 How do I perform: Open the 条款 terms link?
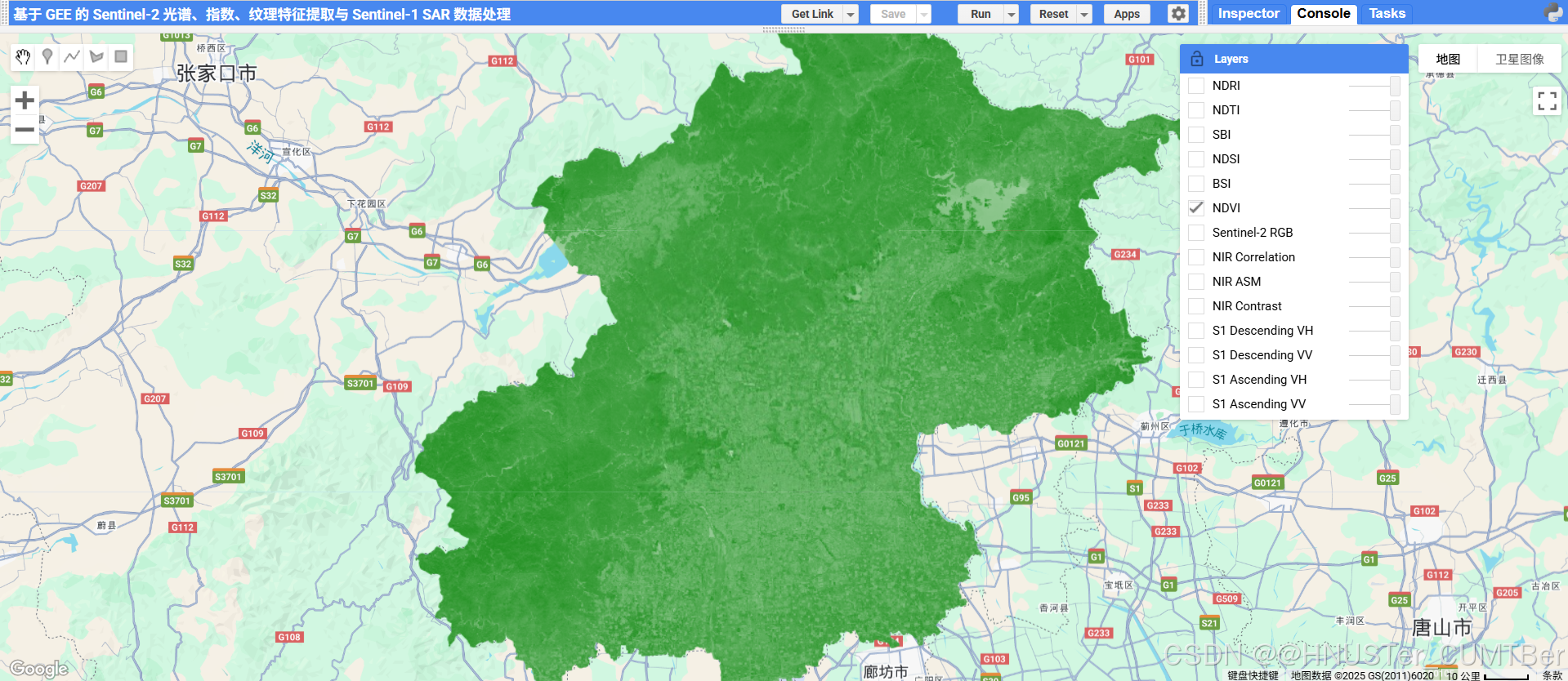1552,675
